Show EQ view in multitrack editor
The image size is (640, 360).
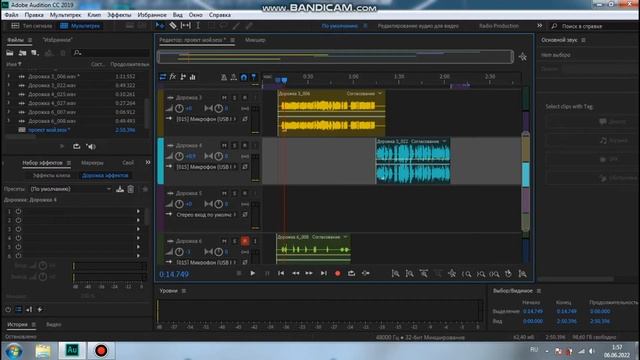click(193, 77)
